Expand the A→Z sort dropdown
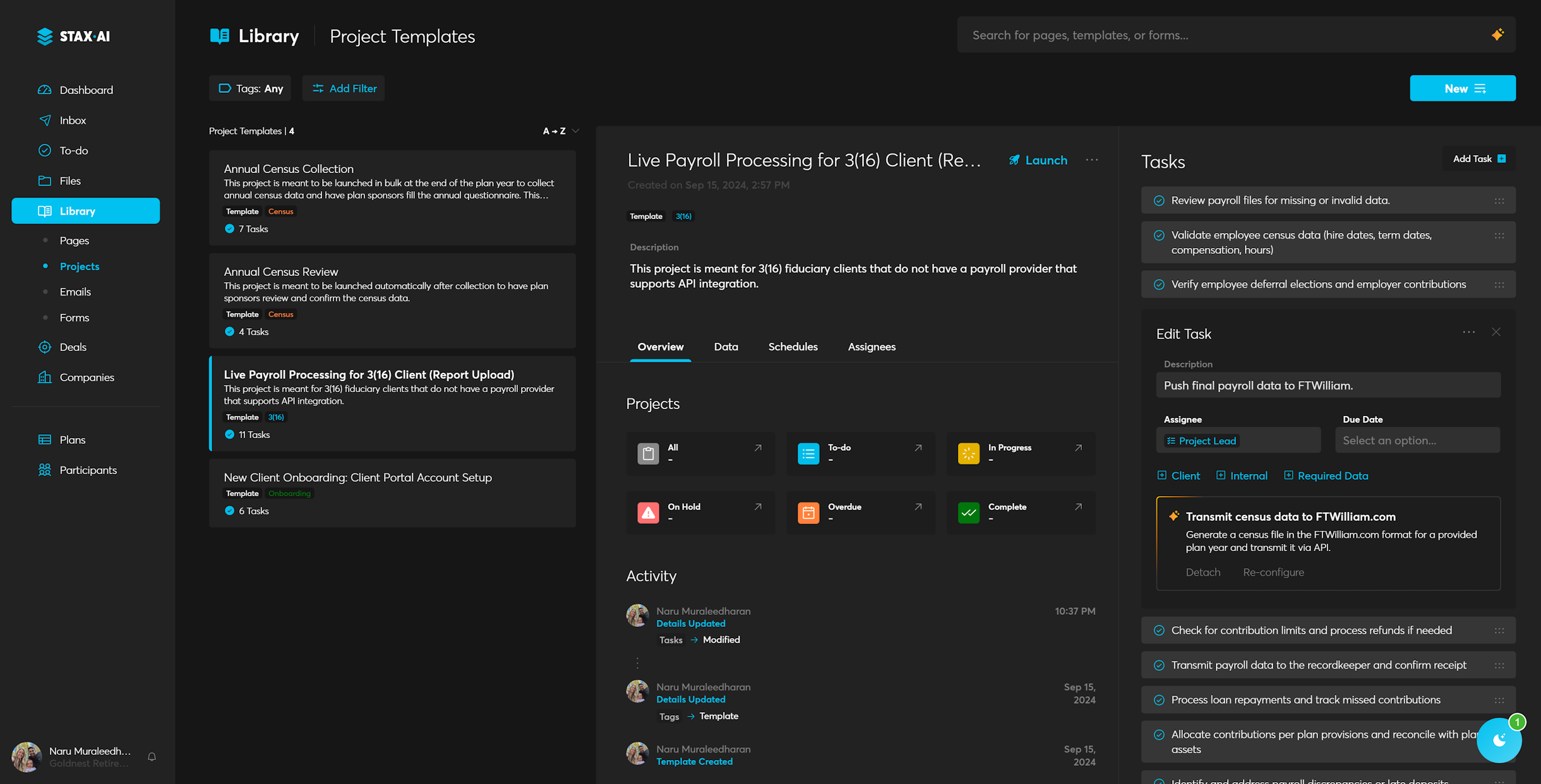The width and height of the screenshot is (1541, 784). pyautogui.click(x=560, y=131)
